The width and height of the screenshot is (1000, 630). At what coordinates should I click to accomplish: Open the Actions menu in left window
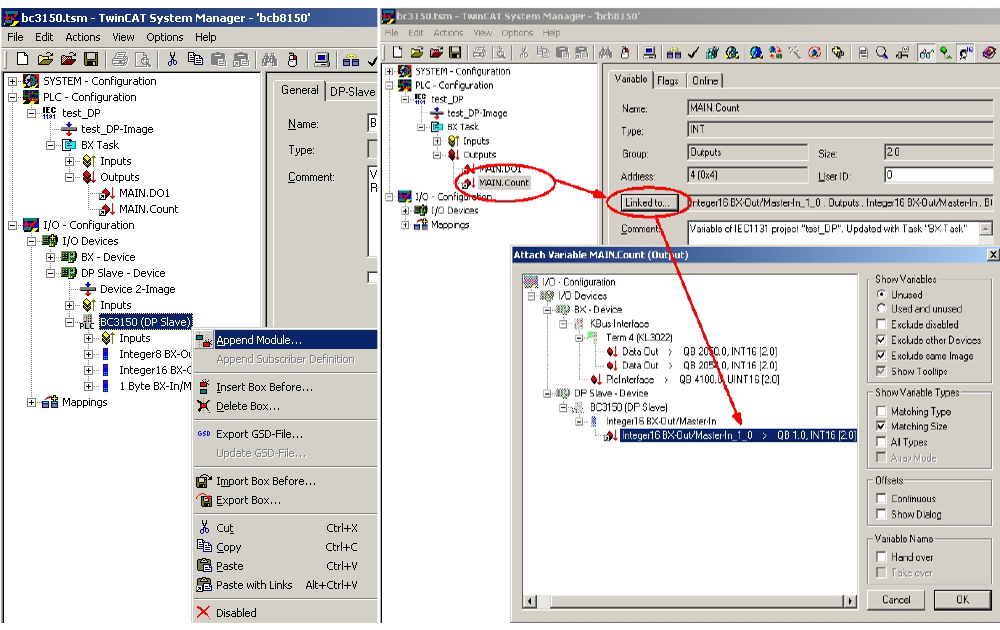tap(83, 37)
